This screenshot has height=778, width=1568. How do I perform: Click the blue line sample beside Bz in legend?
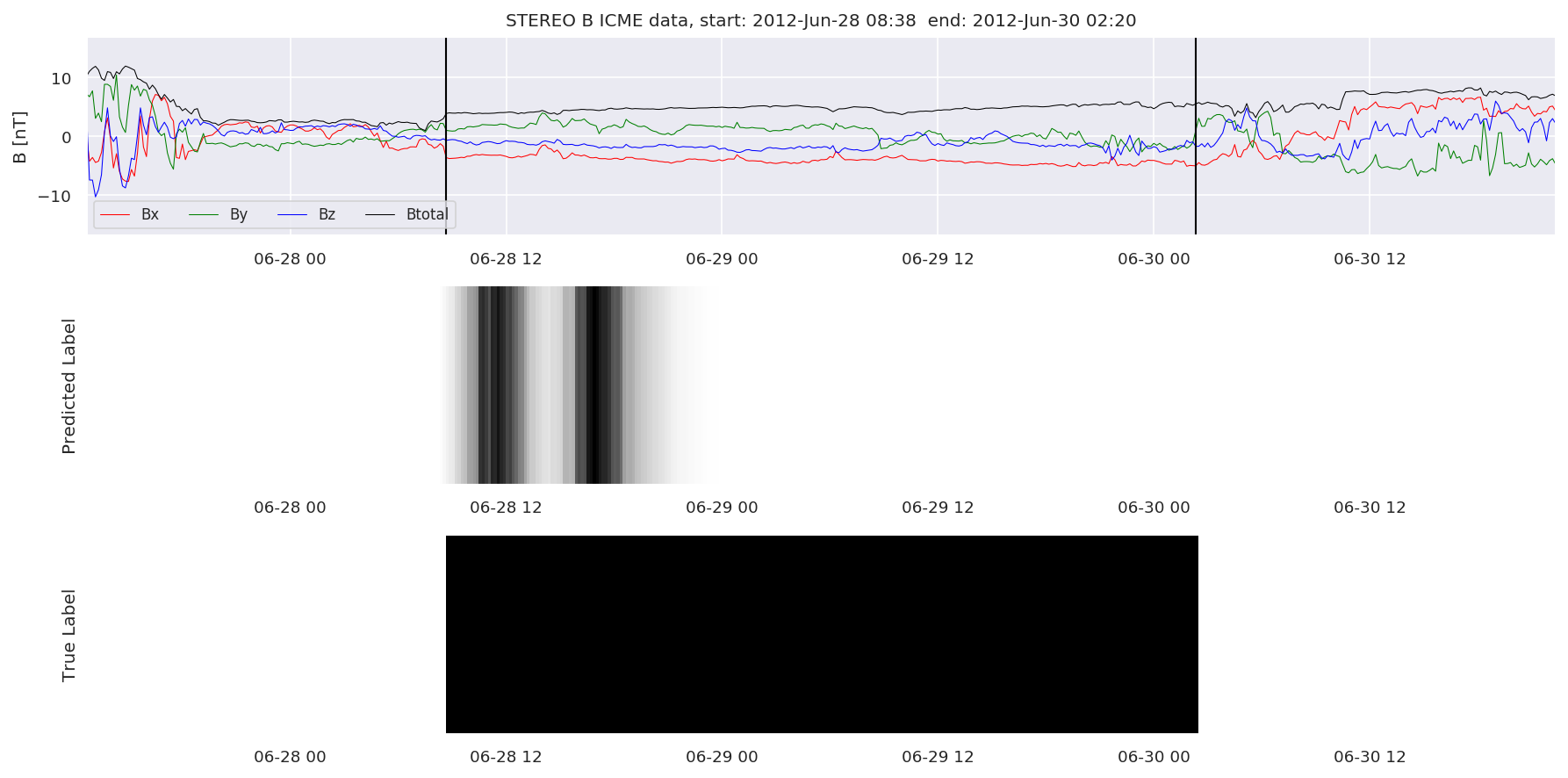point(292,215)
